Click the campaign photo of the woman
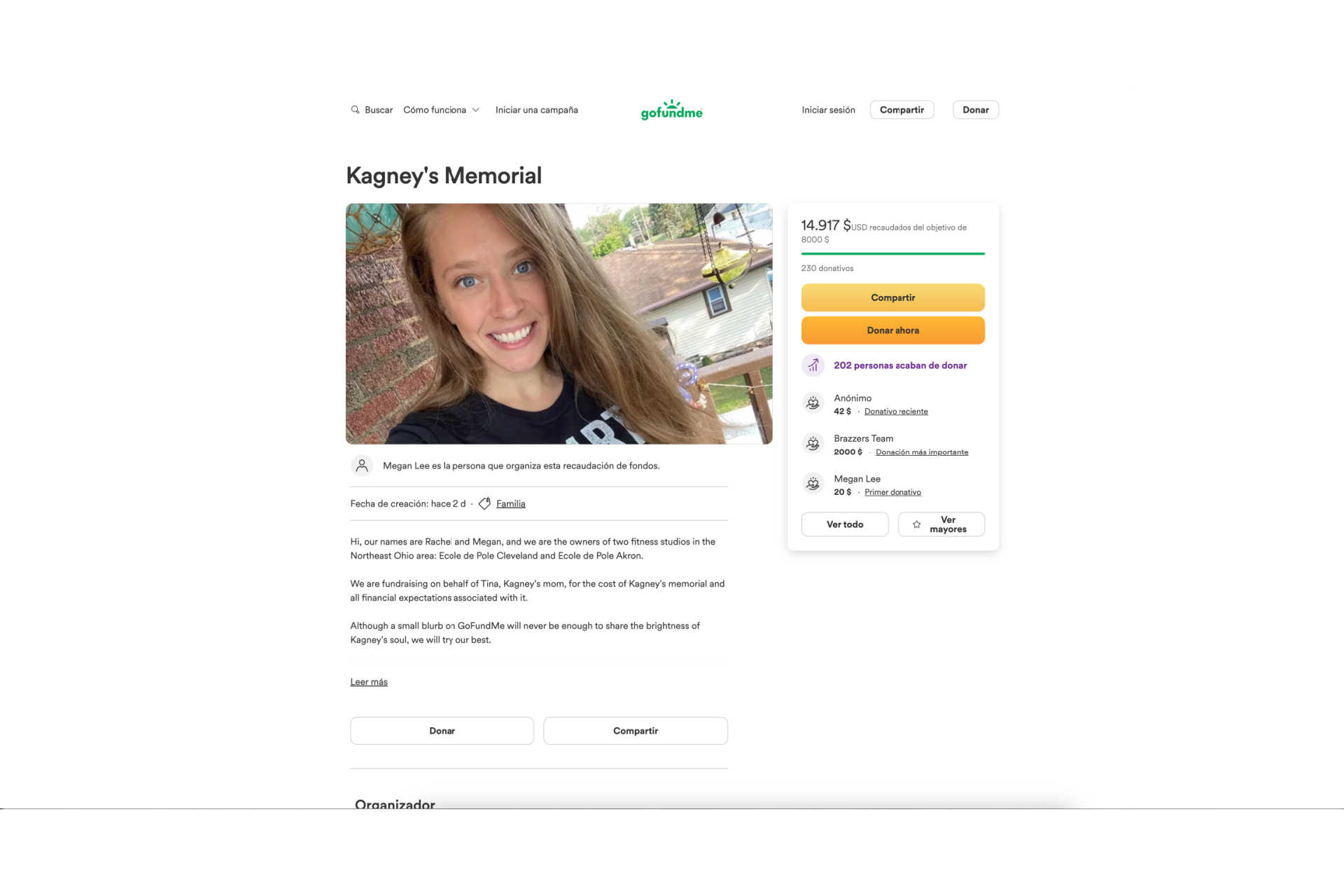The image size is (1344, 896). [x=559, y=323]
